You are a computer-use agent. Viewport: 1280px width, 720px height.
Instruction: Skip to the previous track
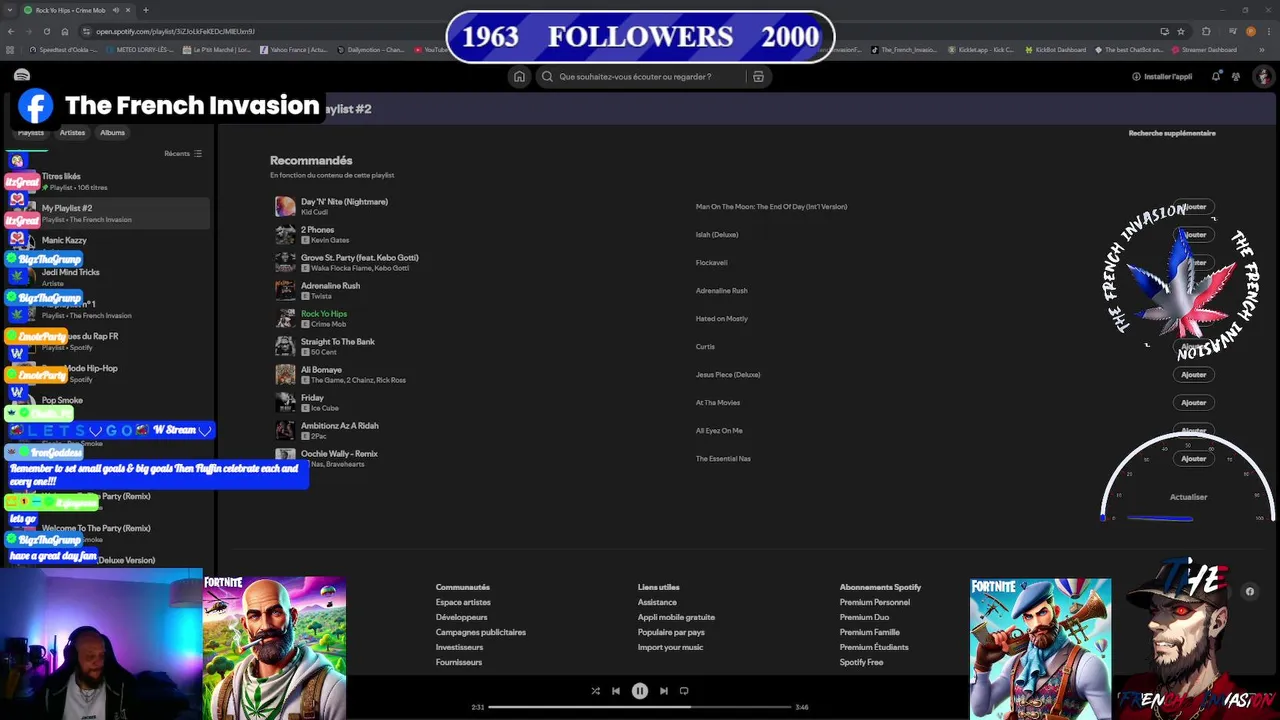(x=616, y=691)
